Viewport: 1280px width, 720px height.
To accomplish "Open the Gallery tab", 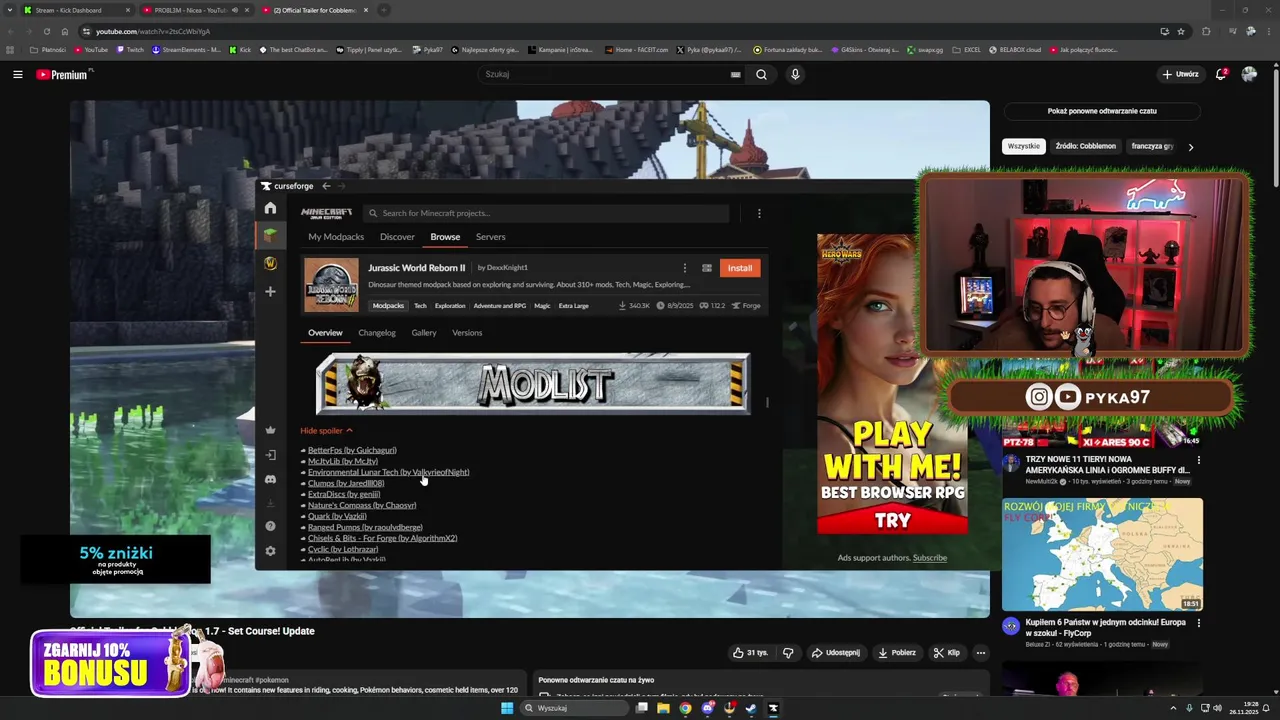I will coord(424,333).
